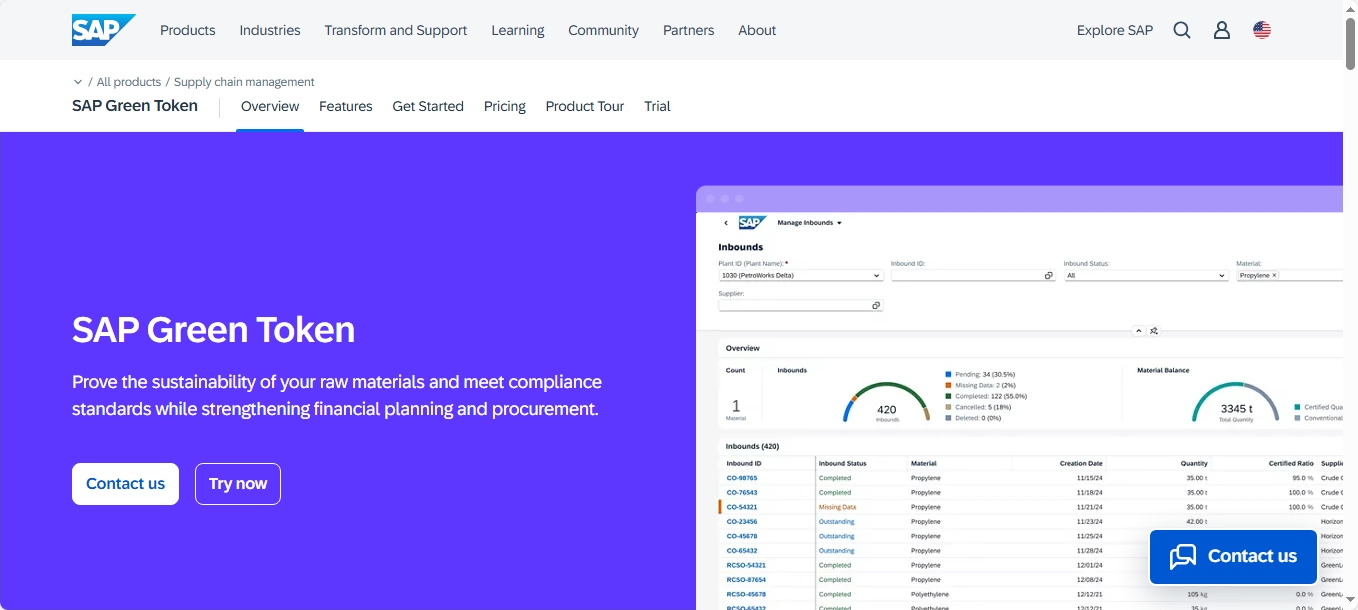Screen dimensions: 1358x610
Task: Open the Trial tab
Action: point(657,106)
